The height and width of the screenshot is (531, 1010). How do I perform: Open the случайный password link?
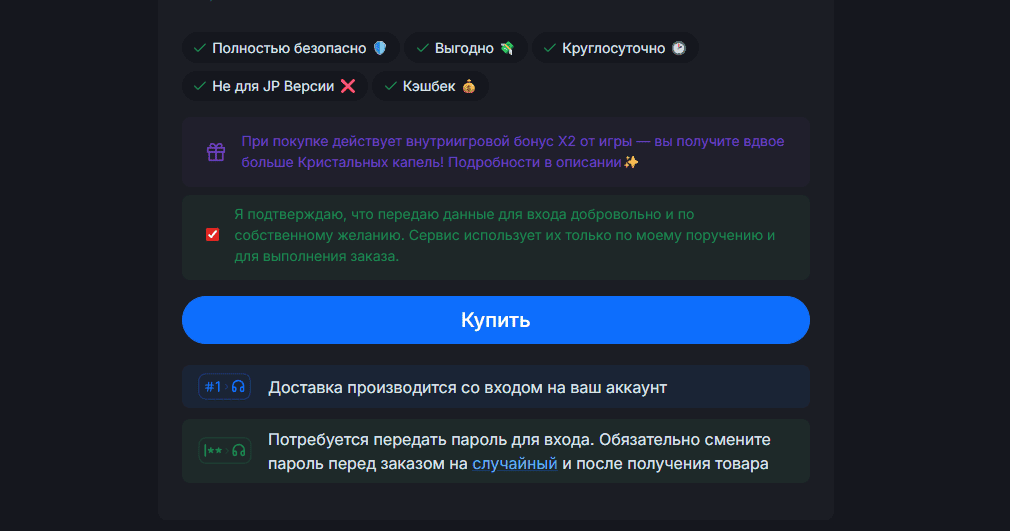[514, 463]
